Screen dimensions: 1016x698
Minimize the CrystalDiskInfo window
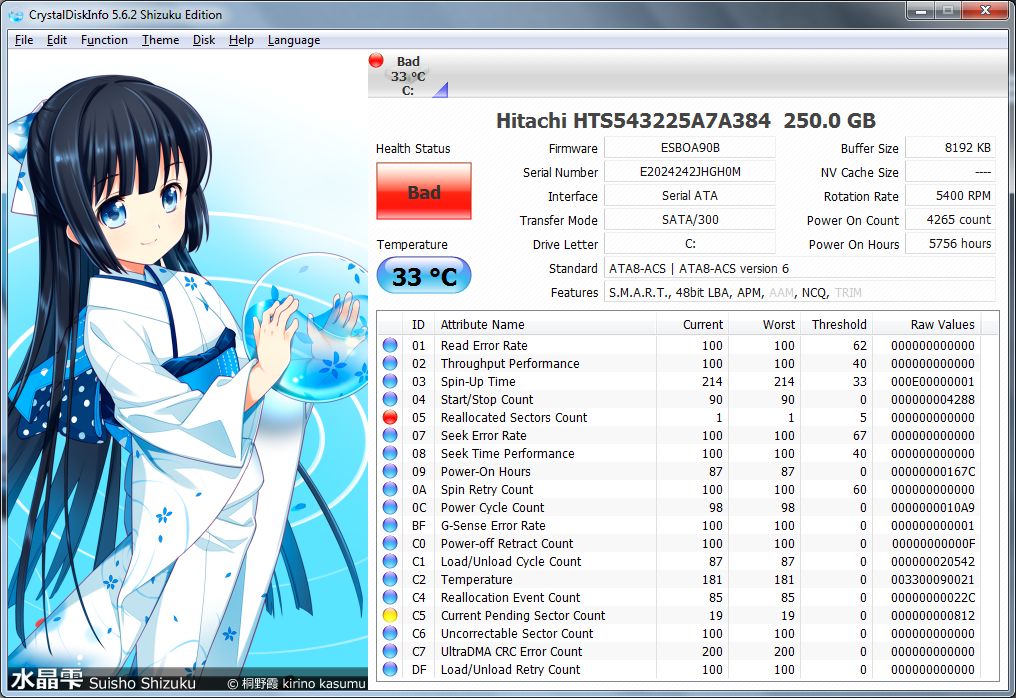(x=920, y=10)
